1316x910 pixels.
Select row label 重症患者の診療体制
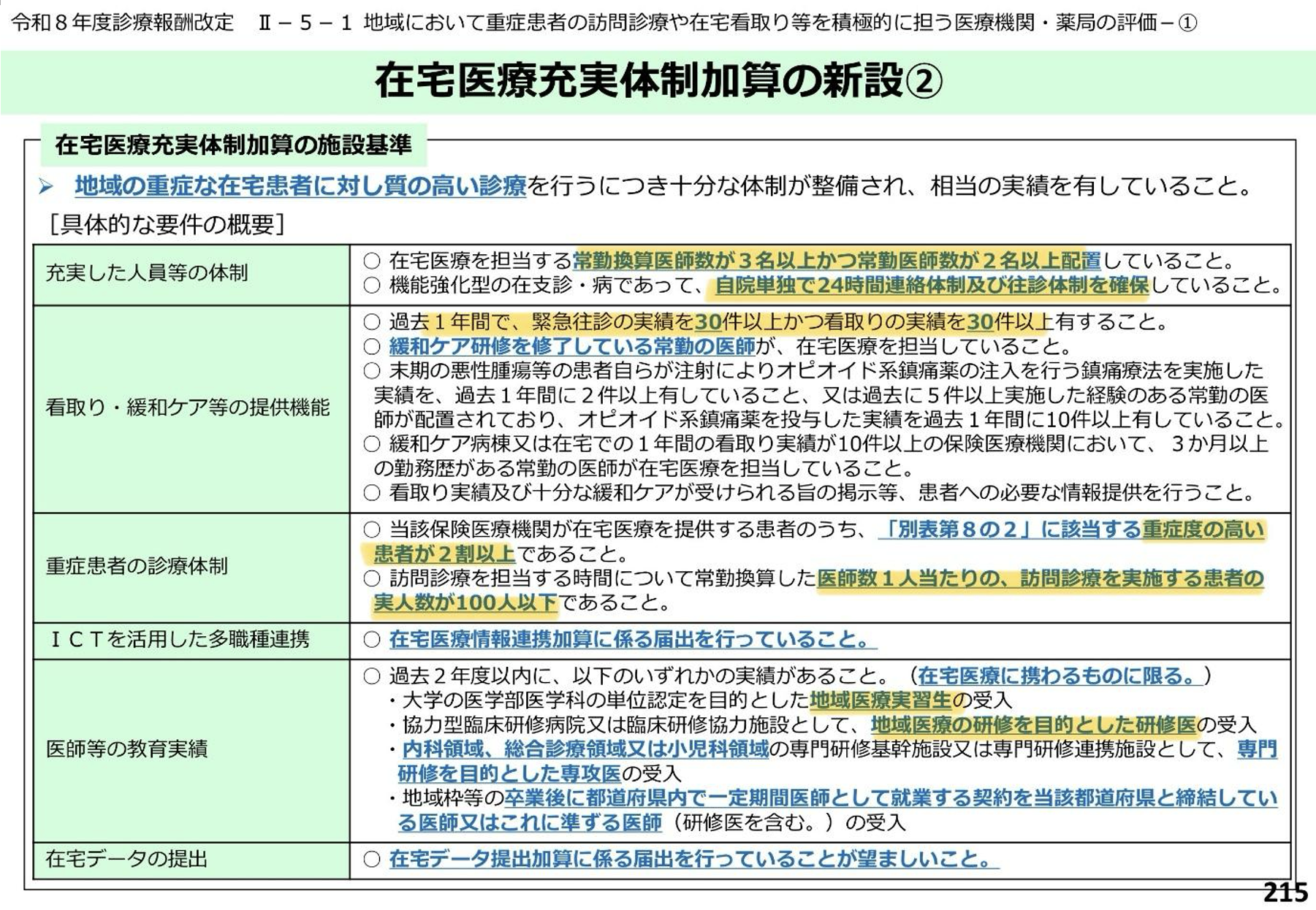[137, 566]
